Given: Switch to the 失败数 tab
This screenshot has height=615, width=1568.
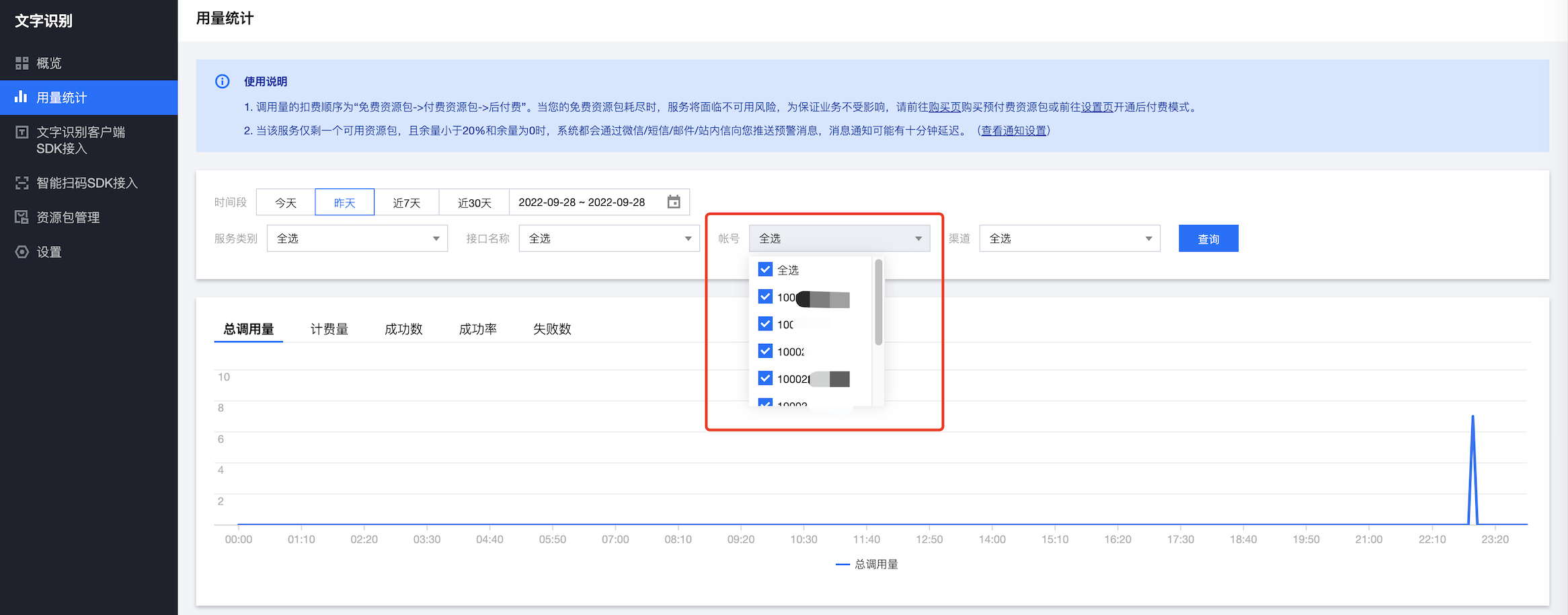Looking at the screenshot, I should [x=552, y=329].
